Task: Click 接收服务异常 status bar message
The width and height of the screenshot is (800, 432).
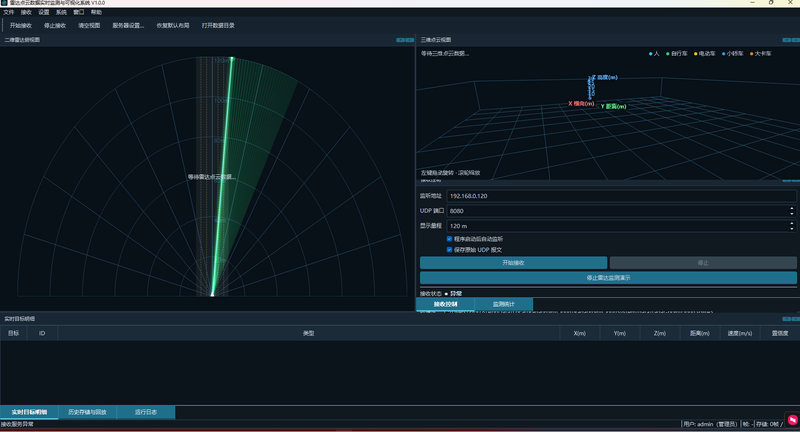Action: (x=17, y=424)
